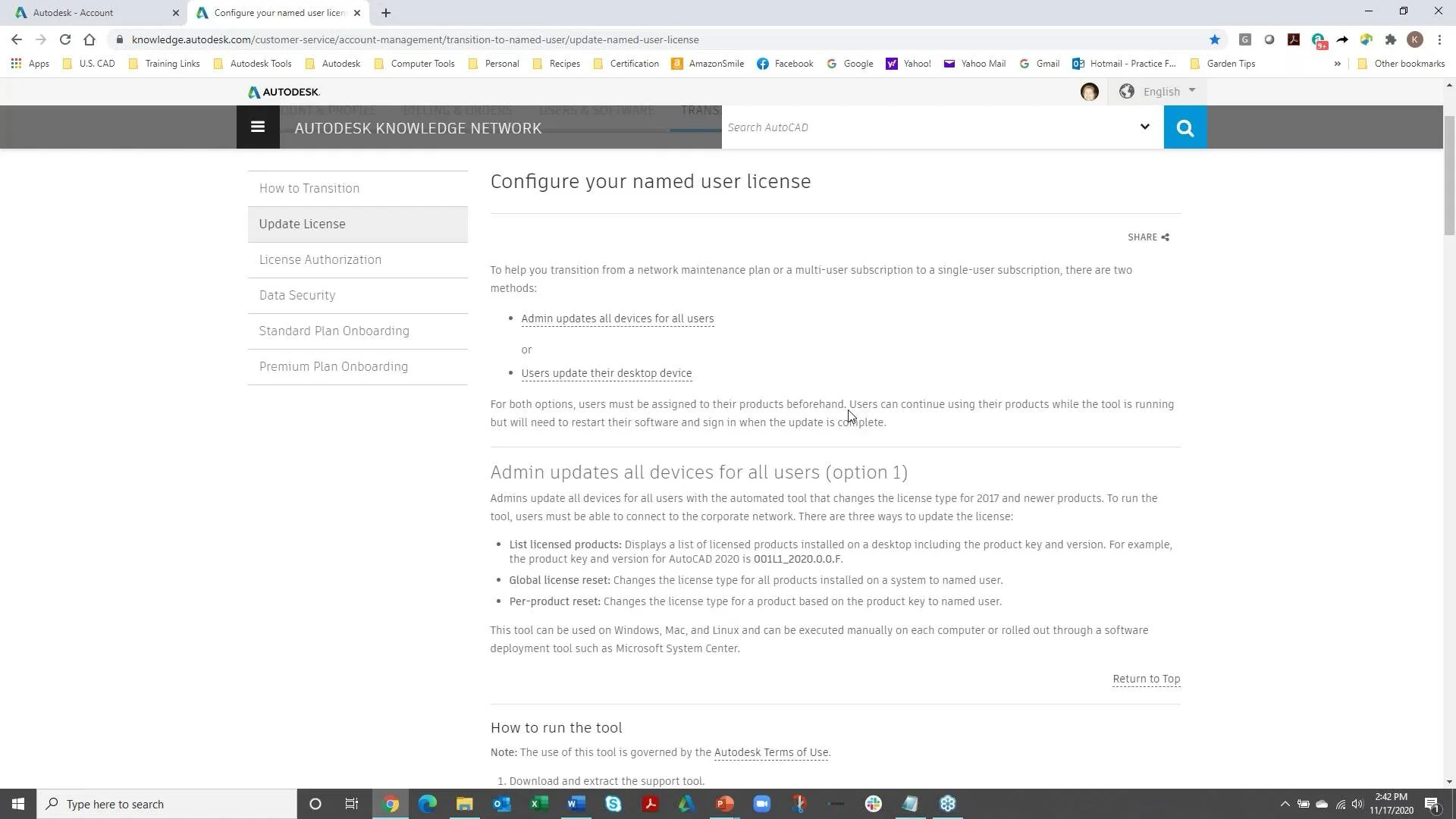The height and width of the screenshot is (819, 1456).
Task: Open AmazonSmile bookmark
Action: (x=708, y=64)
